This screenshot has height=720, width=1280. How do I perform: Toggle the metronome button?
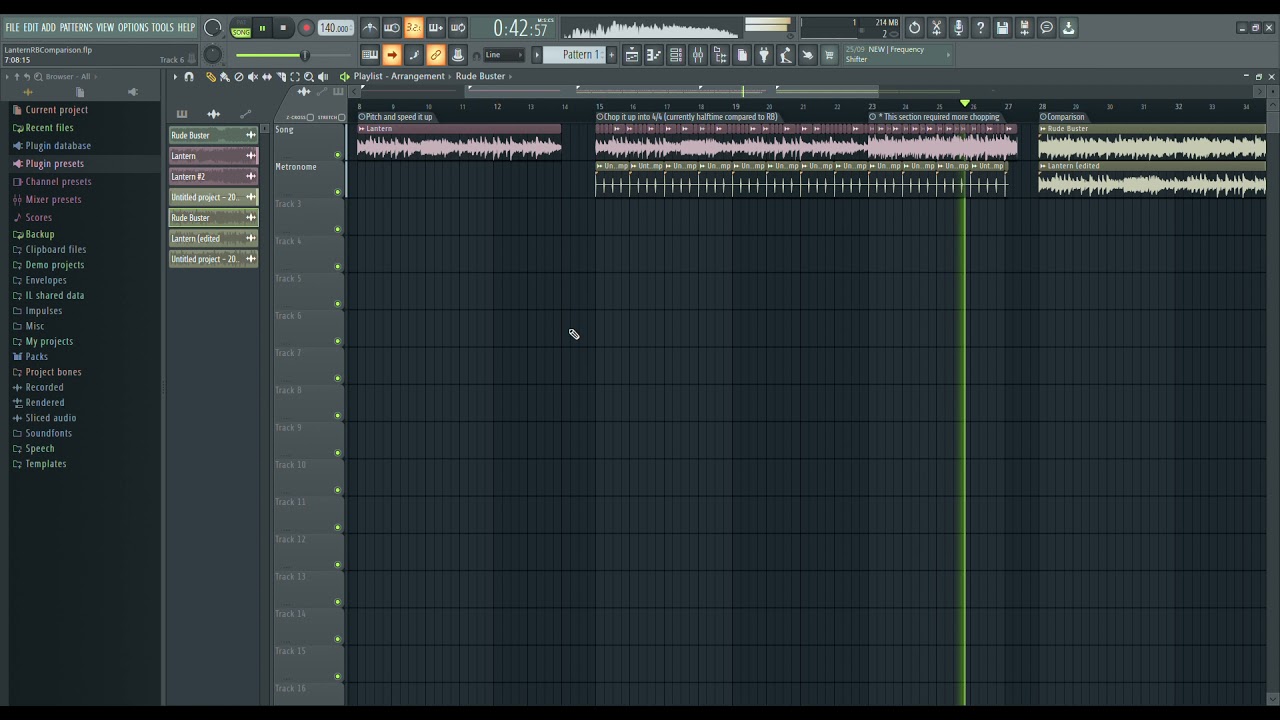pyautogui.click(x=370, y=28)
